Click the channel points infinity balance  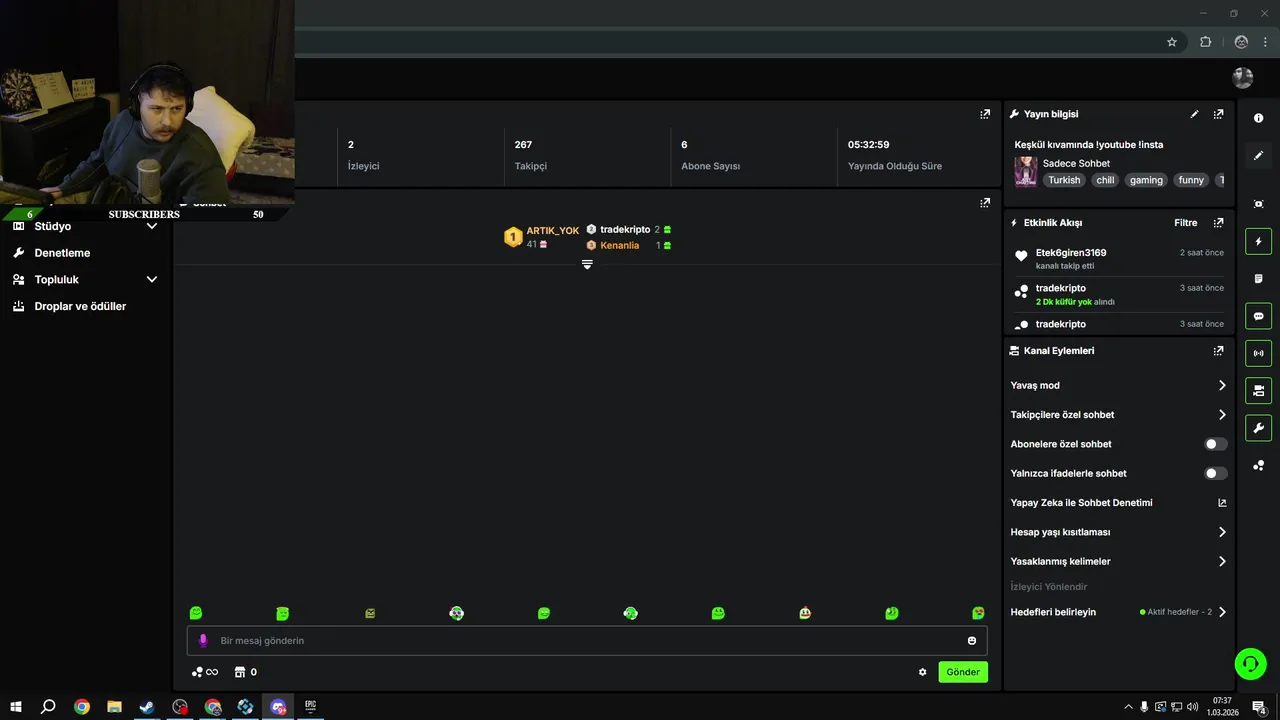[205, 672]
